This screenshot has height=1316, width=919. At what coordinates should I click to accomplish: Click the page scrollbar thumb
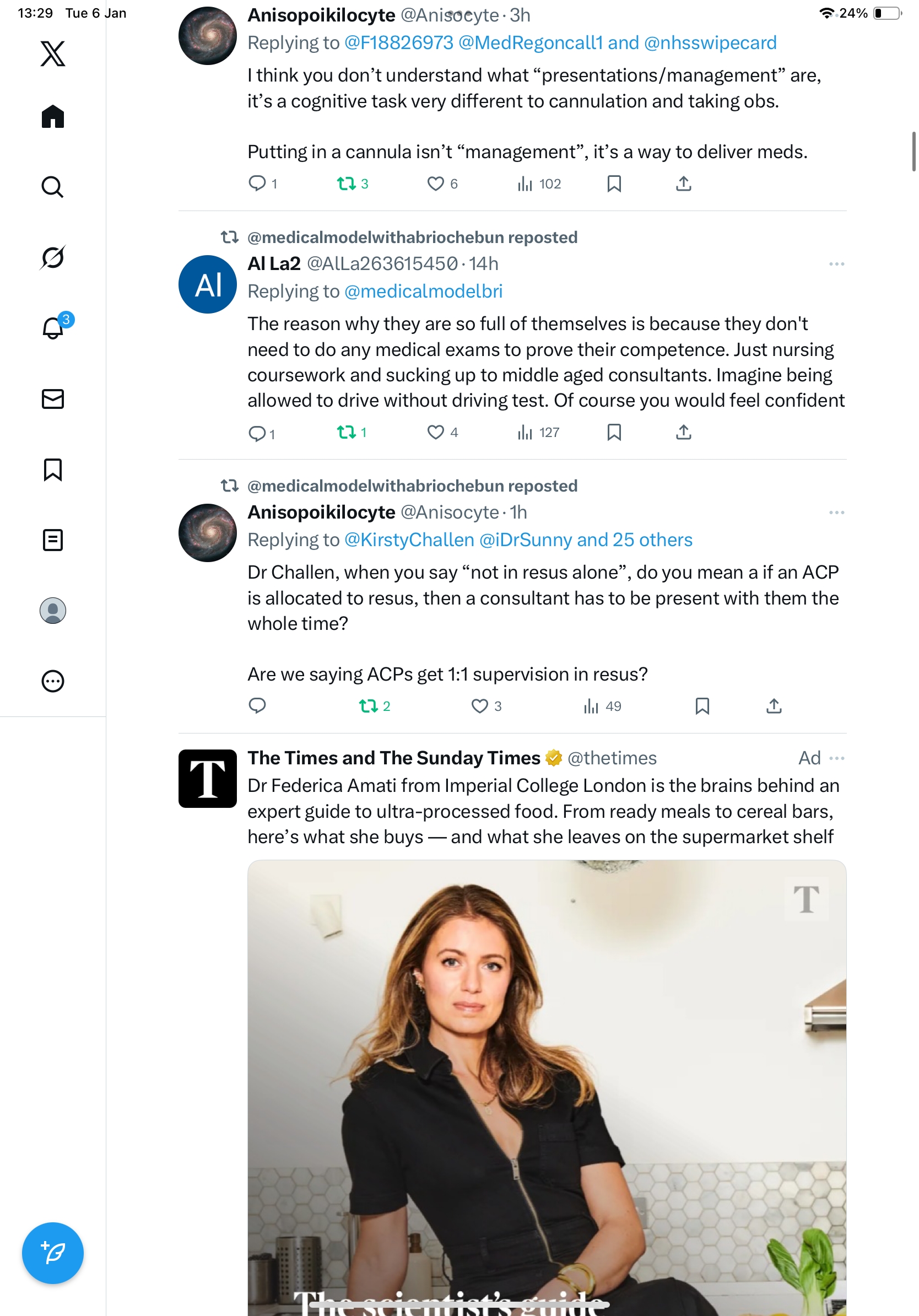click(913, 152)
